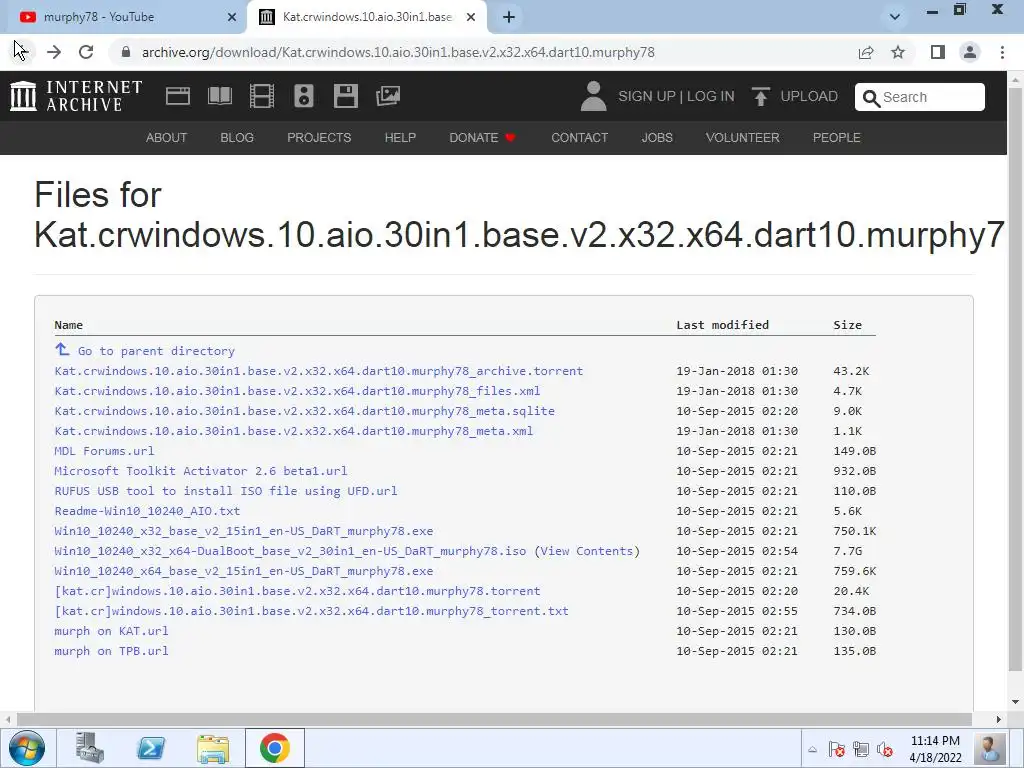Open the ABOUT menu item

coord(167,138)
